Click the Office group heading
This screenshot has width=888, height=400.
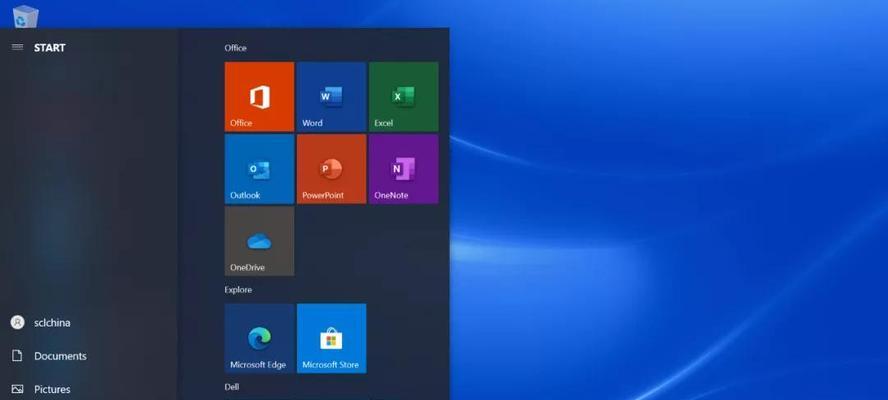(236, 48)
